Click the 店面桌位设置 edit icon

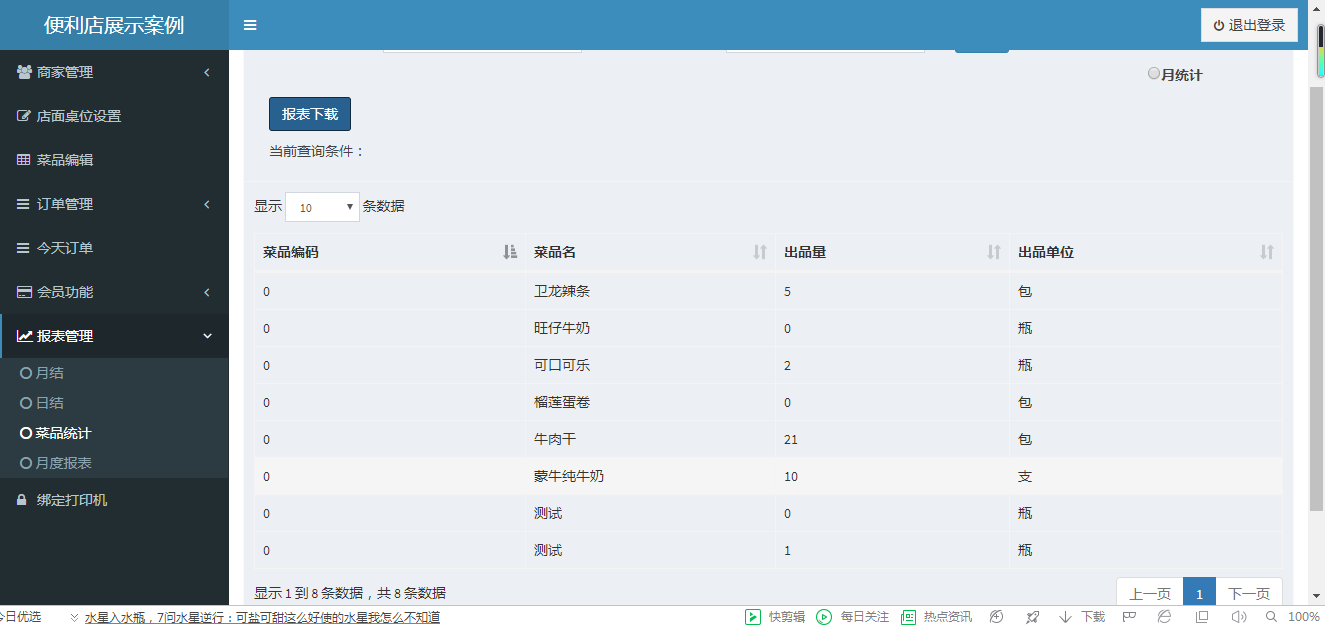[x=24, y=116]
